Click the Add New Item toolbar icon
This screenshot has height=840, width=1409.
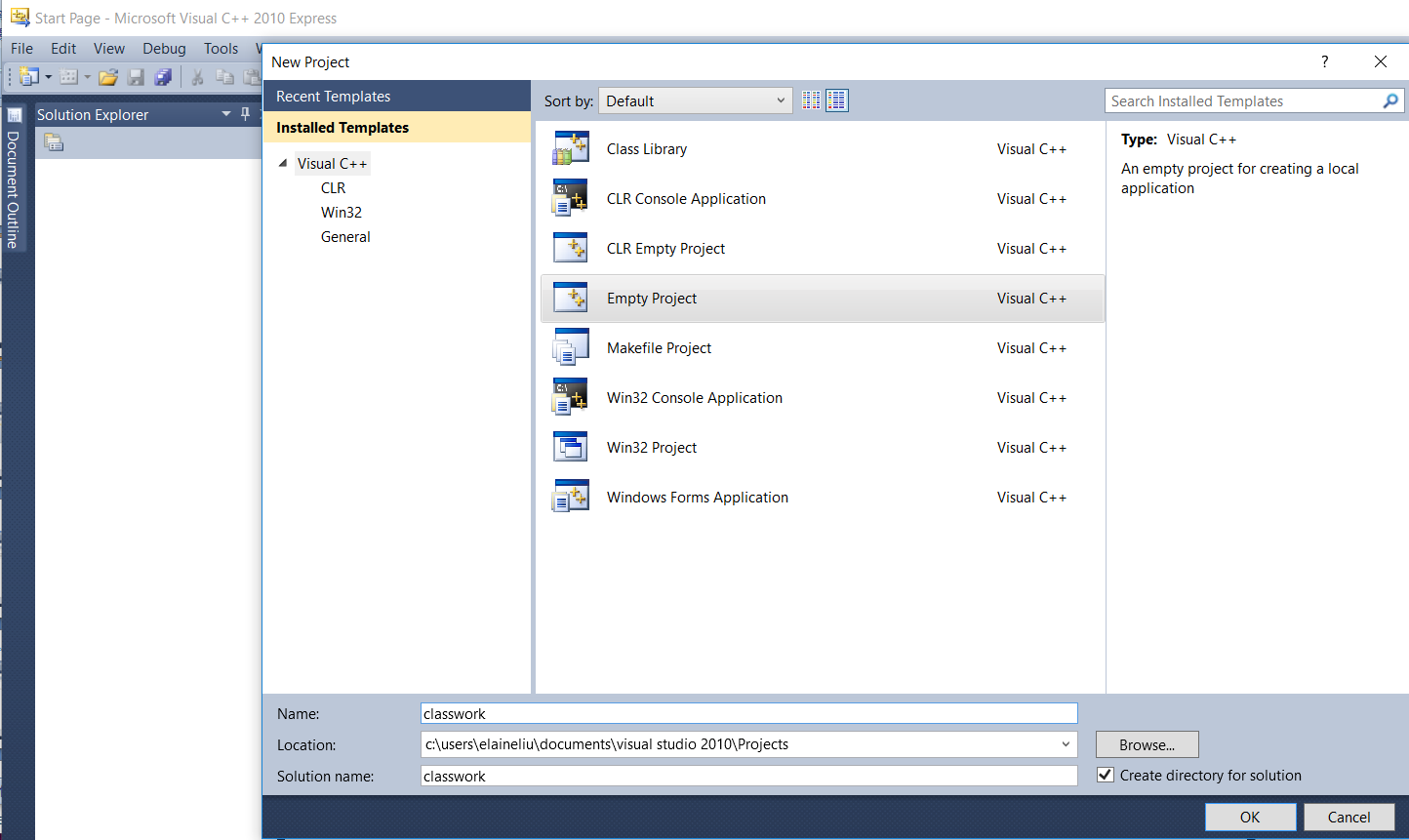click(x=68, y=76)
